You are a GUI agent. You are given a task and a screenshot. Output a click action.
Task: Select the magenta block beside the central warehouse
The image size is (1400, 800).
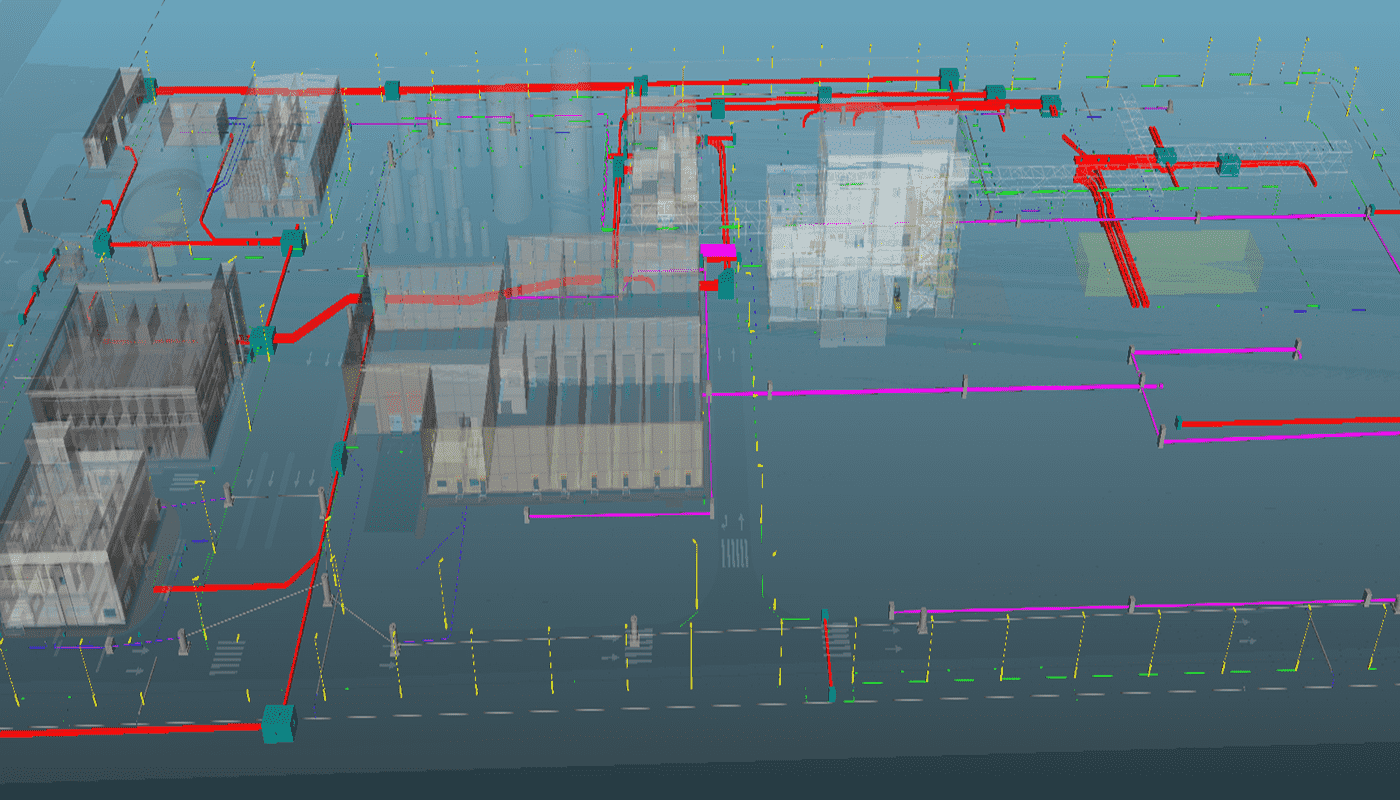(x=718, y=250)
